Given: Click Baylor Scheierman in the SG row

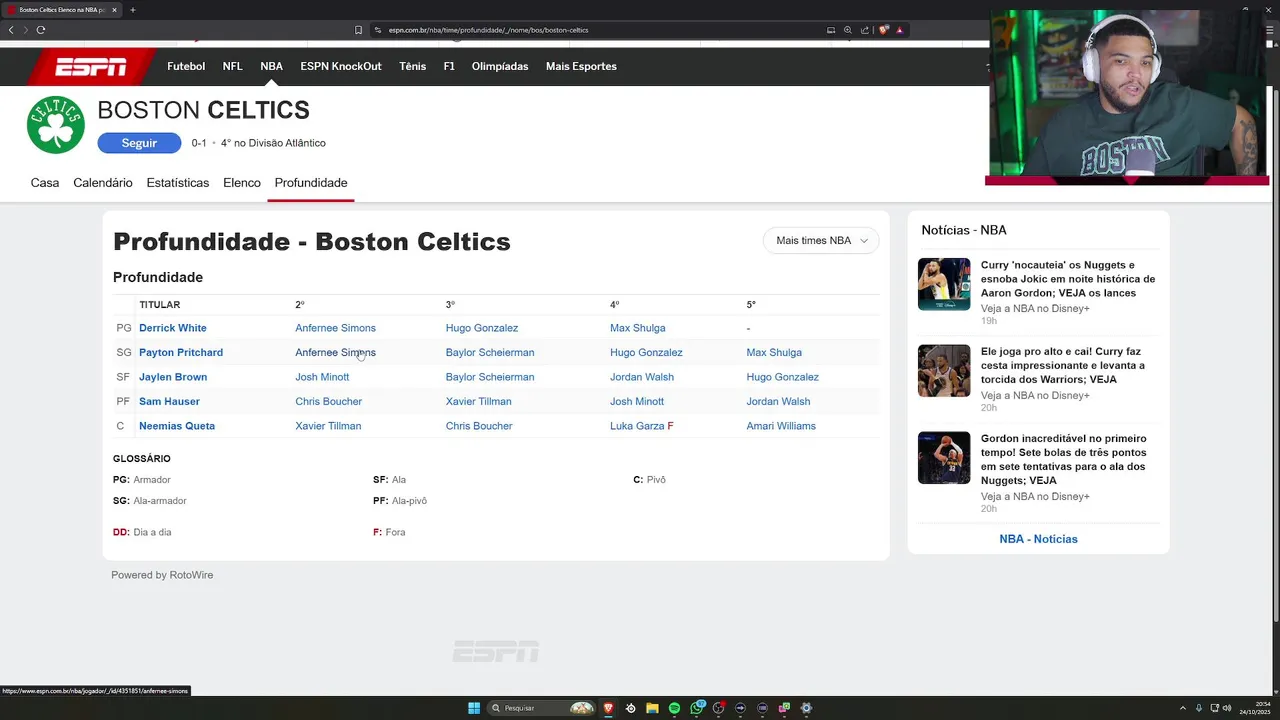Looking at the screenshot, I should click(490, 352).
